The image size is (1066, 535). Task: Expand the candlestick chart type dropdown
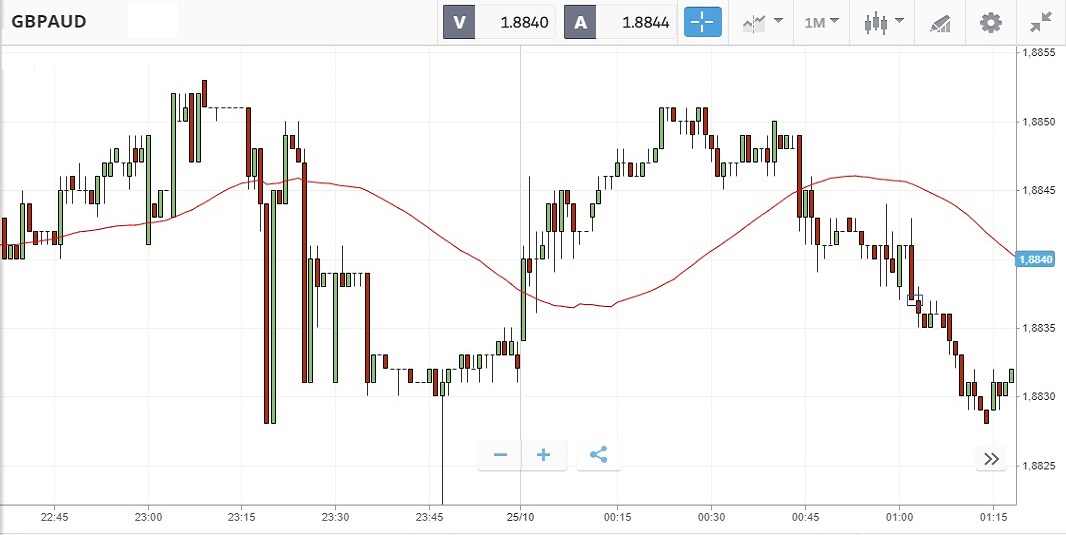point(884,22)
